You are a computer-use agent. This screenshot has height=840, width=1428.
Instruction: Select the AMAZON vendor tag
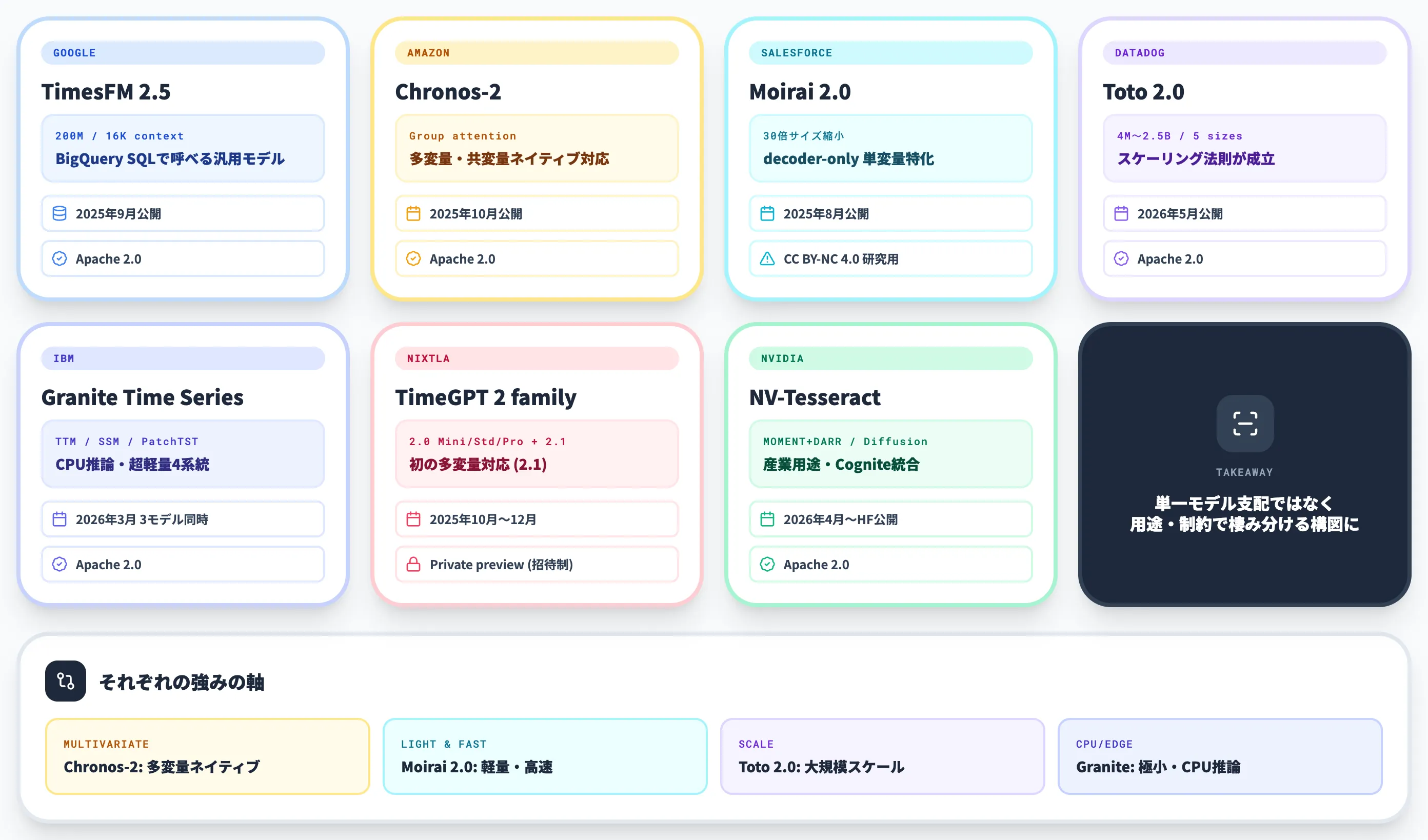pyautogui.click(x=537, y=53)
